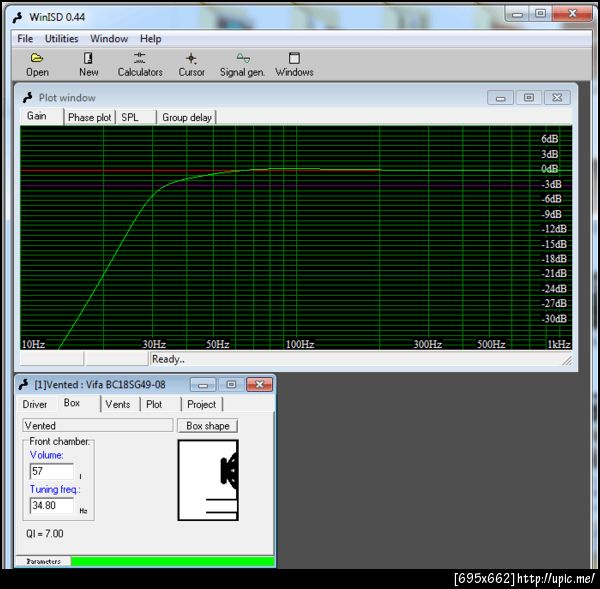
Task: Click the blue Volume: label
Action: pyautogui.click(x=47, y=455)
